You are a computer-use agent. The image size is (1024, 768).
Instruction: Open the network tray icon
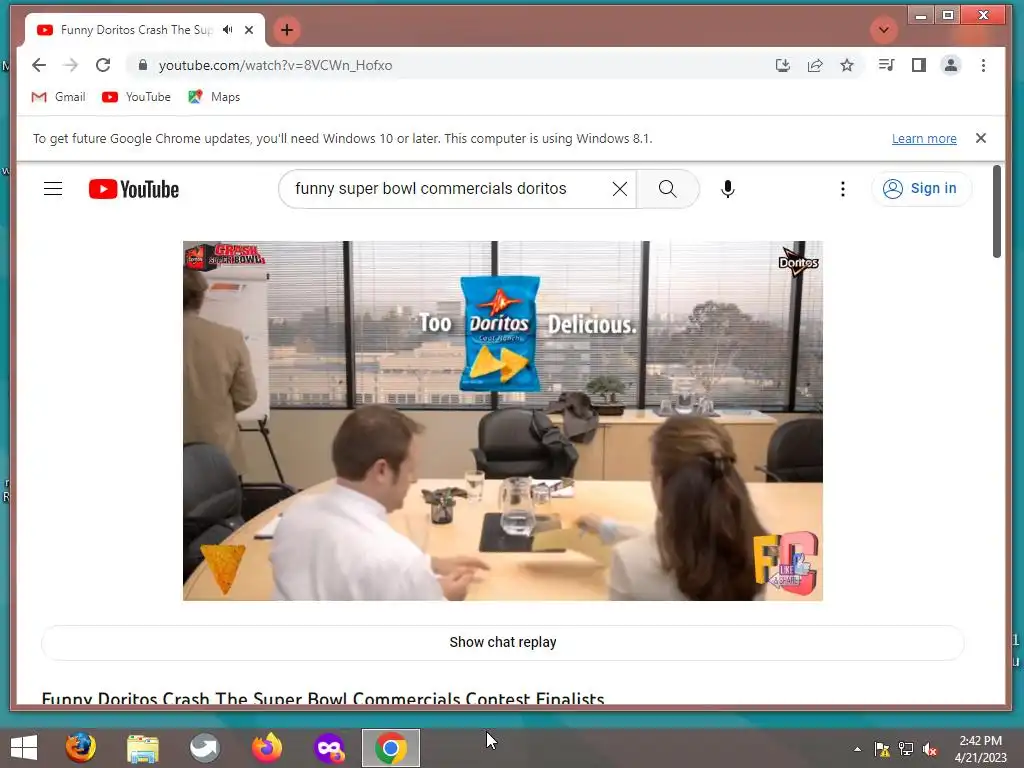[x=906, y=749]
